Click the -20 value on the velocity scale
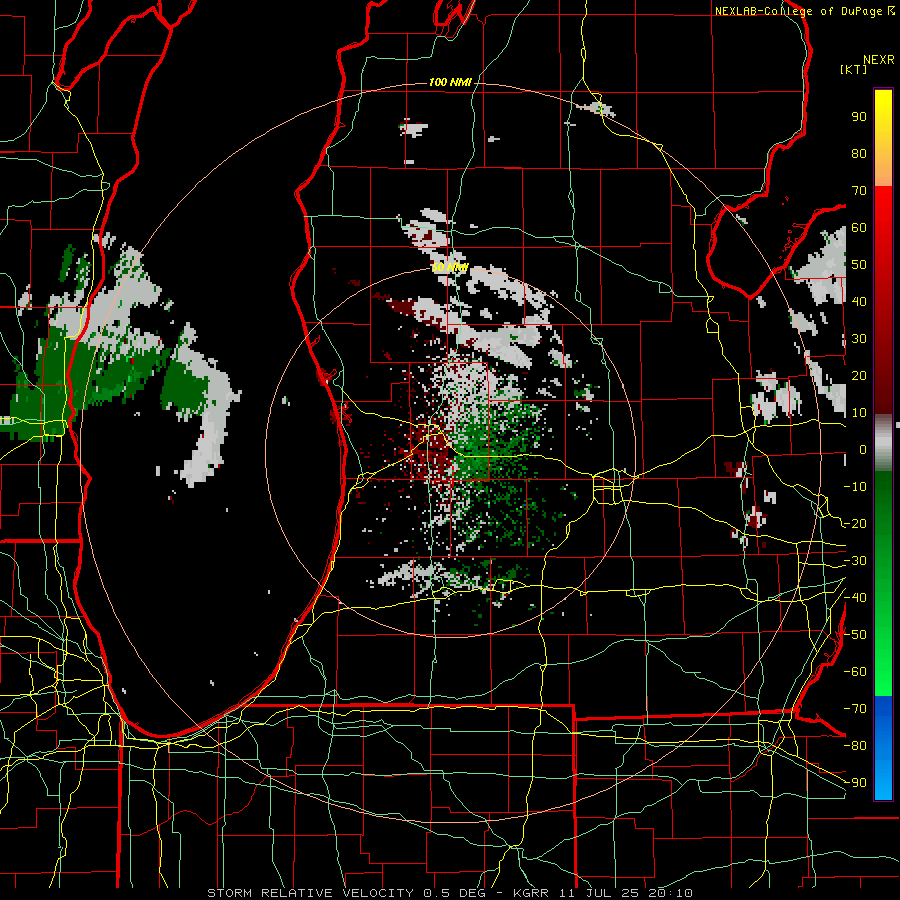This screenshot has height=900, width=900. (855, 524)
